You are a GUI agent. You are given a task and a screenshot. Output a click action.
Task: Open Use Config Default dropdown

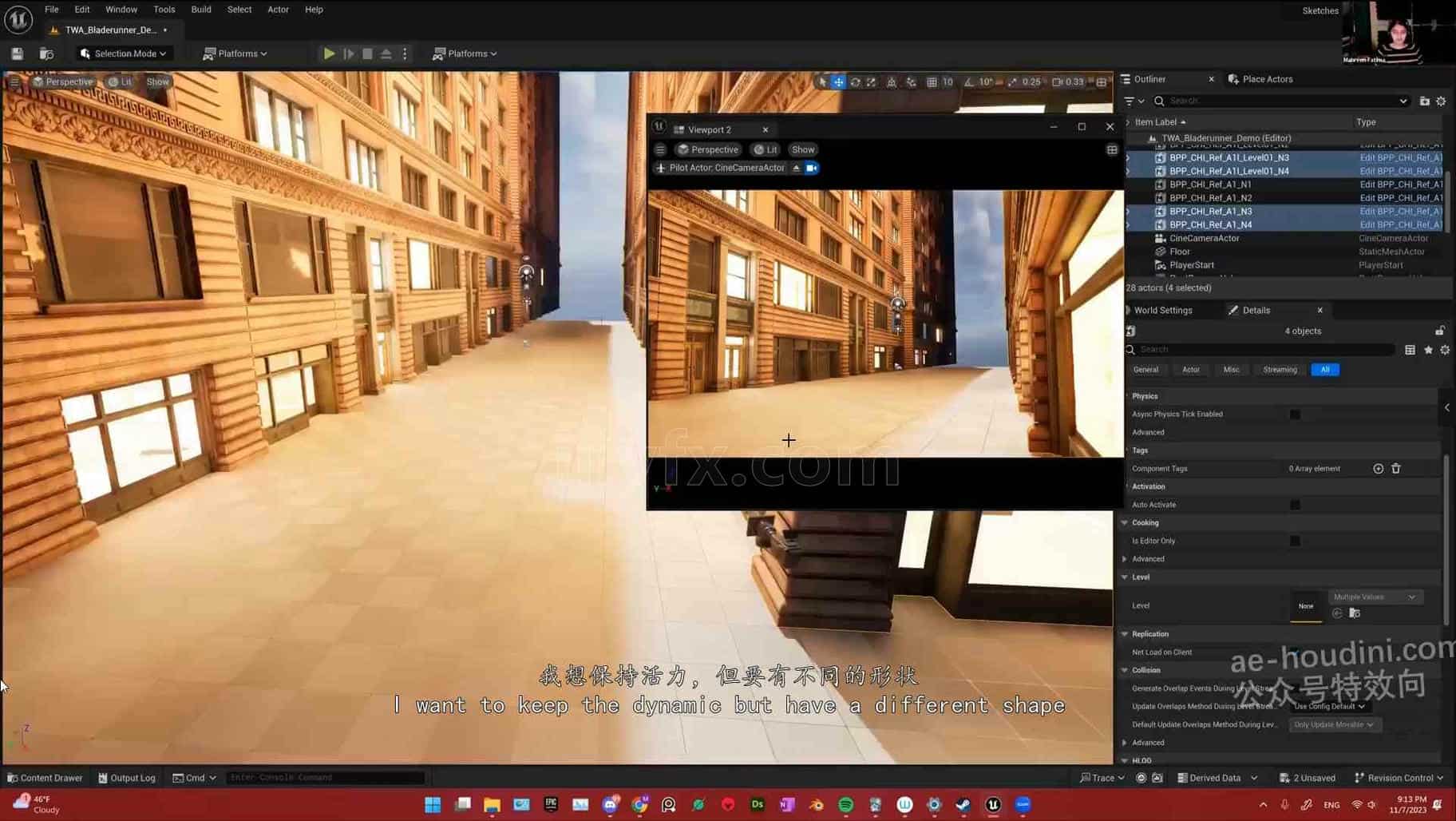(x=1329, y=706)
